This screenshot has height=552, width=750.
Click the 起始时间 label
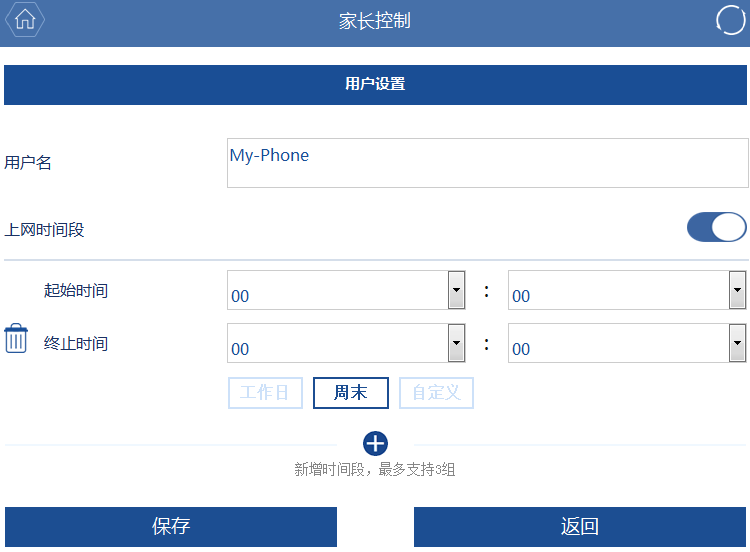pos(76,290)
